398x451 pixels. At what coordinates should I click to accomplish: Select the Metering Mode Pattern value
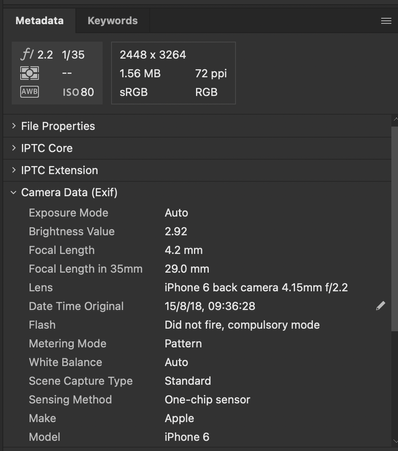pos(183,343)
